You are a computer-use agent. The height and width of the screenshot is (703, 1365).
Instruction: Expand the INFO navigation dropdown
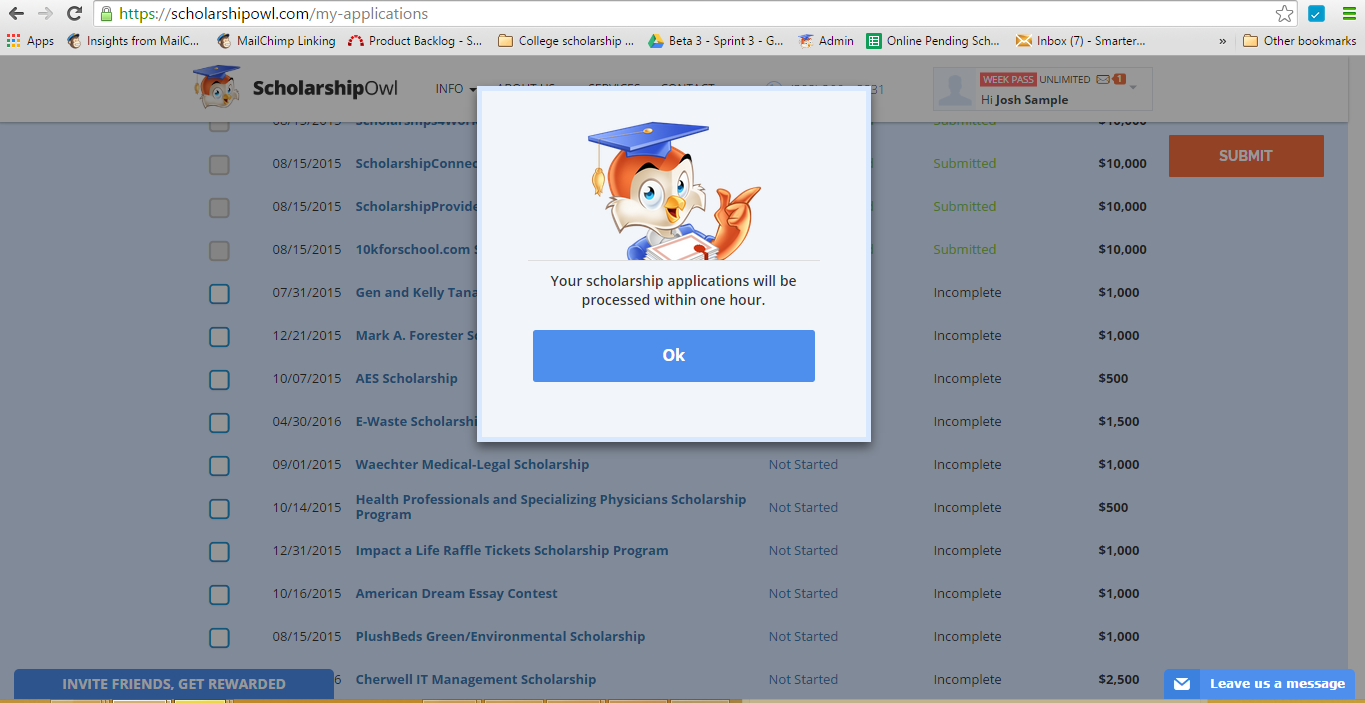(452, 88)
